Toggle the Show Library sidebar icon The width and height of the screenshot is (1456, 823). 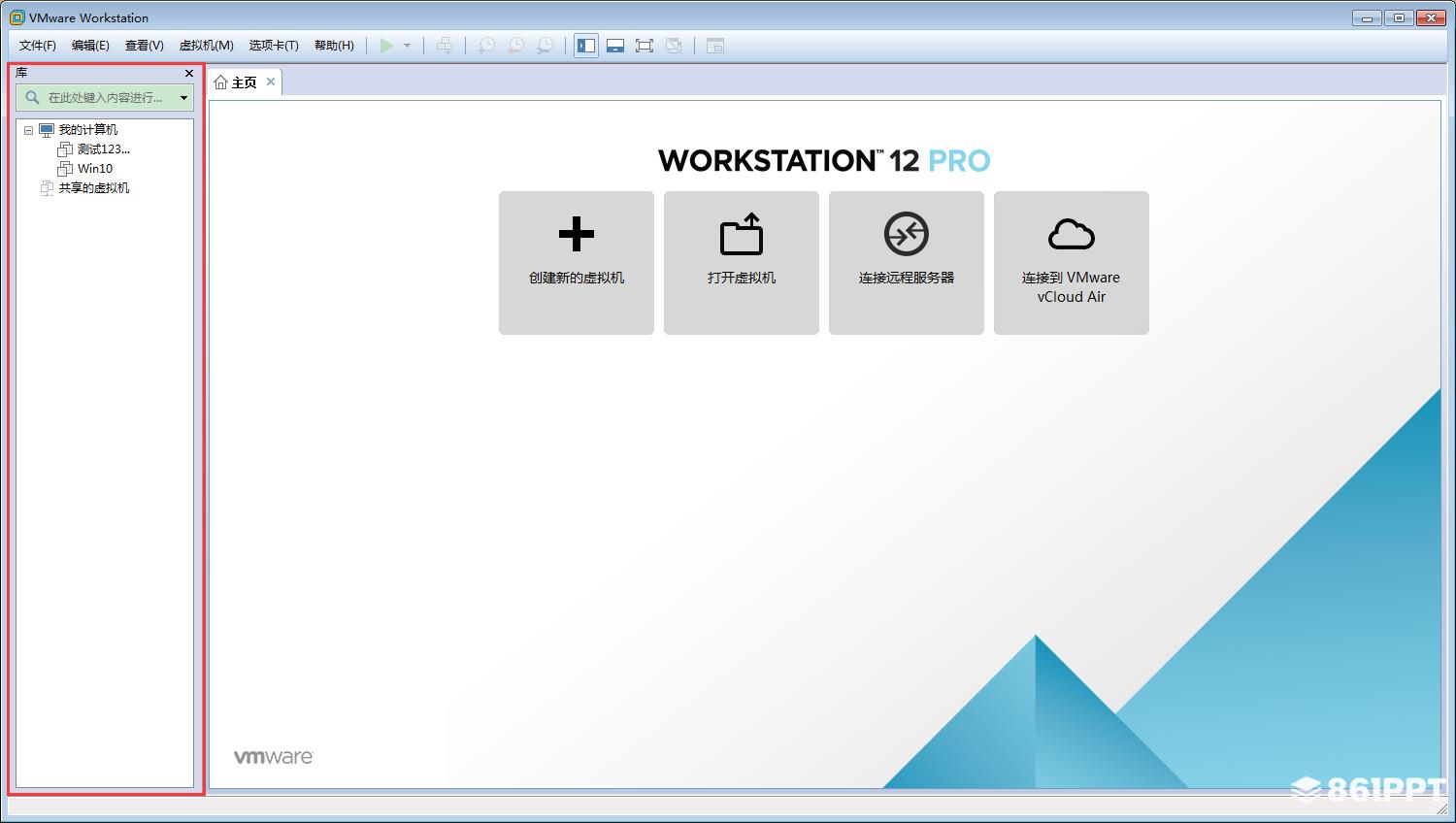[586, 46]
